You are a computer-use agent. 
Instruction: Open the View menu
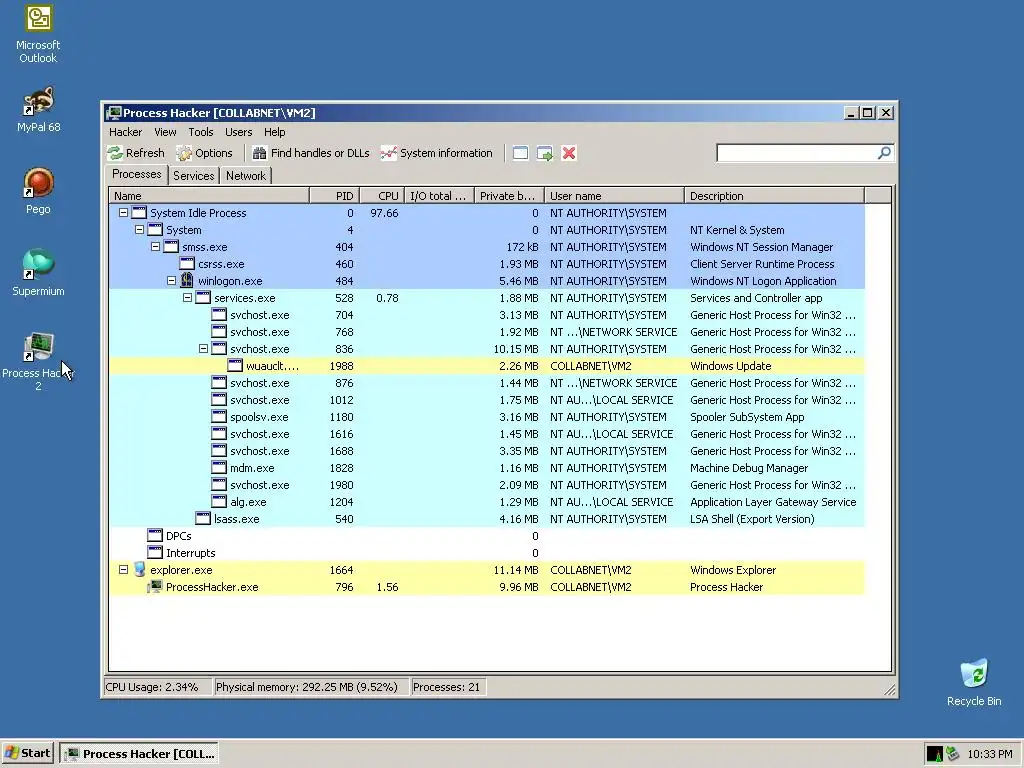[x=165, y=132]
